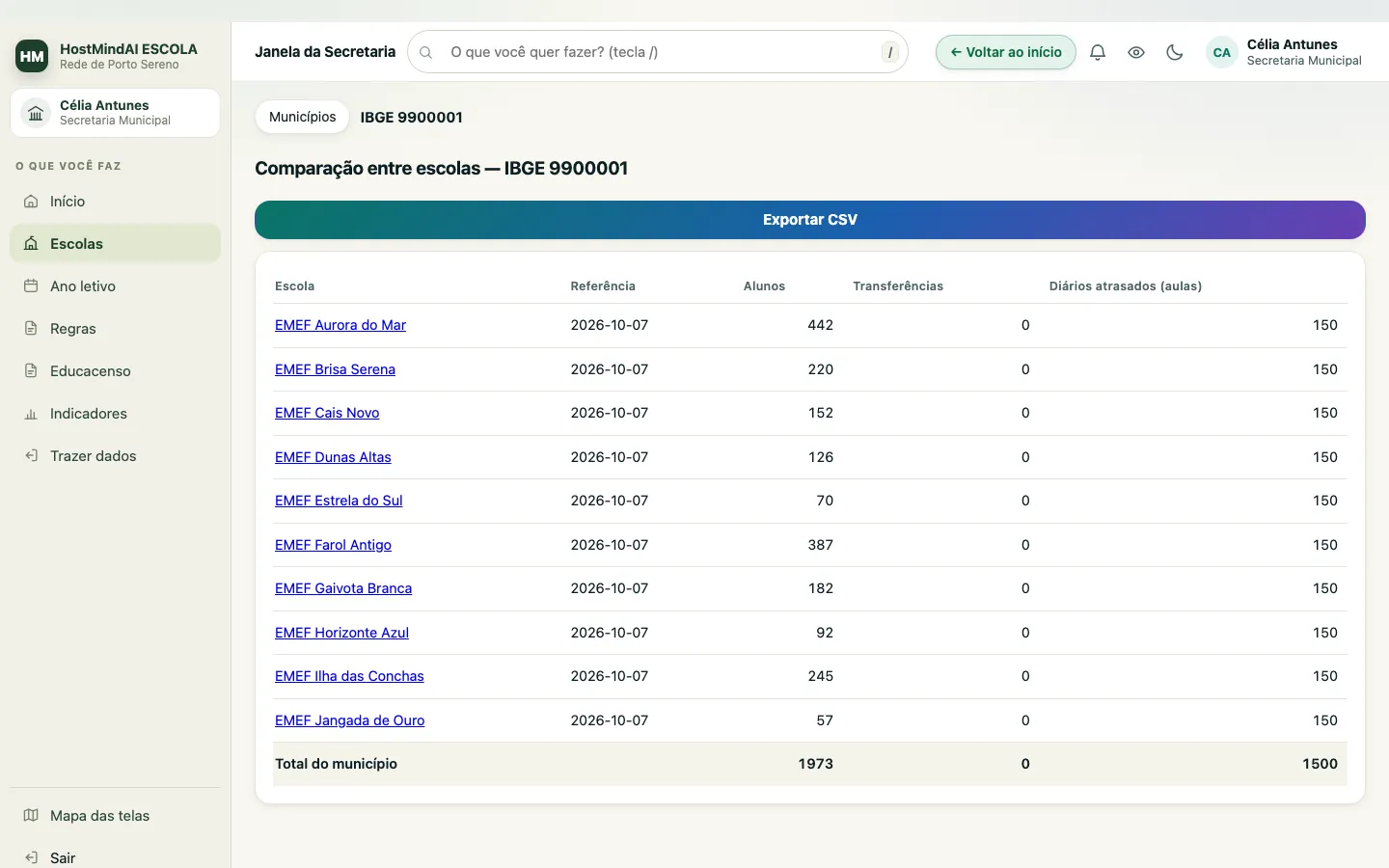Click the institution icon beside Célia Antunes
This screenshot has height=868, width=1389.
click(36, 113)
